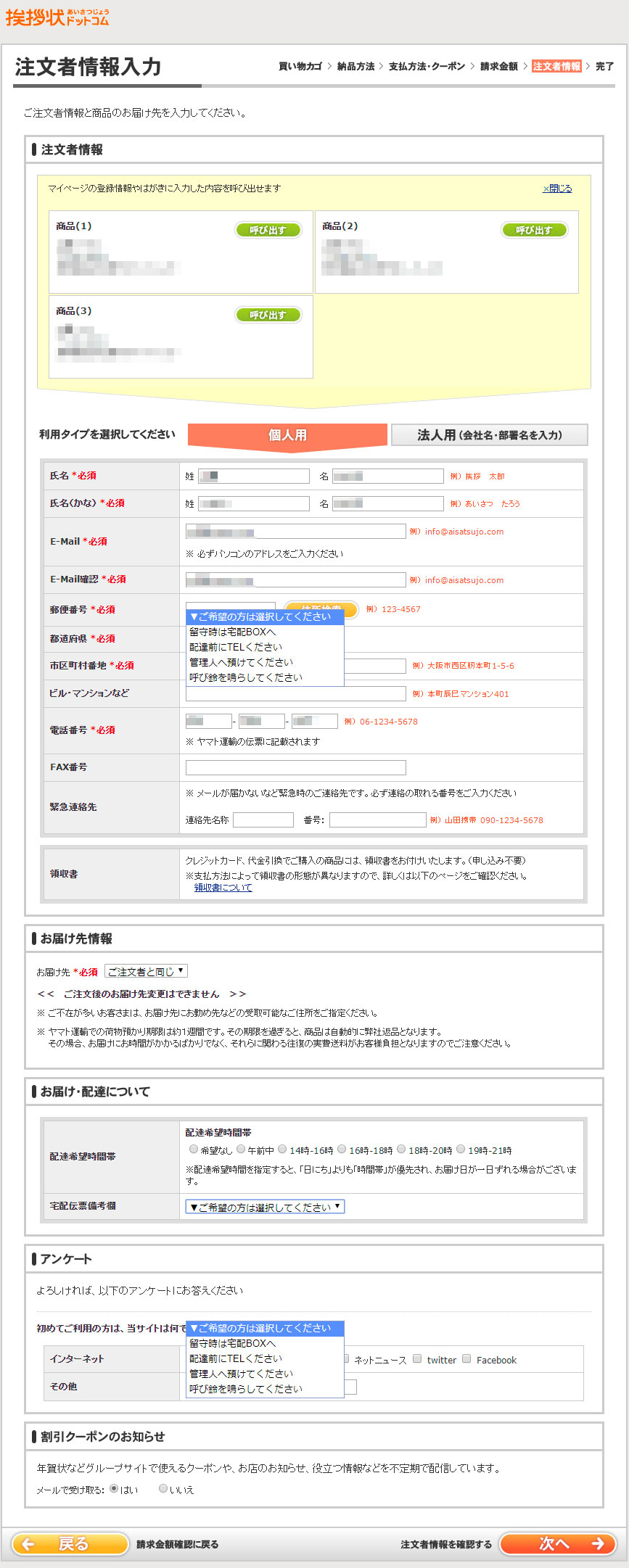Go to the 買い物カゴ step
The height and width of the screenshot is (1568, 629).
click(300, 66)
